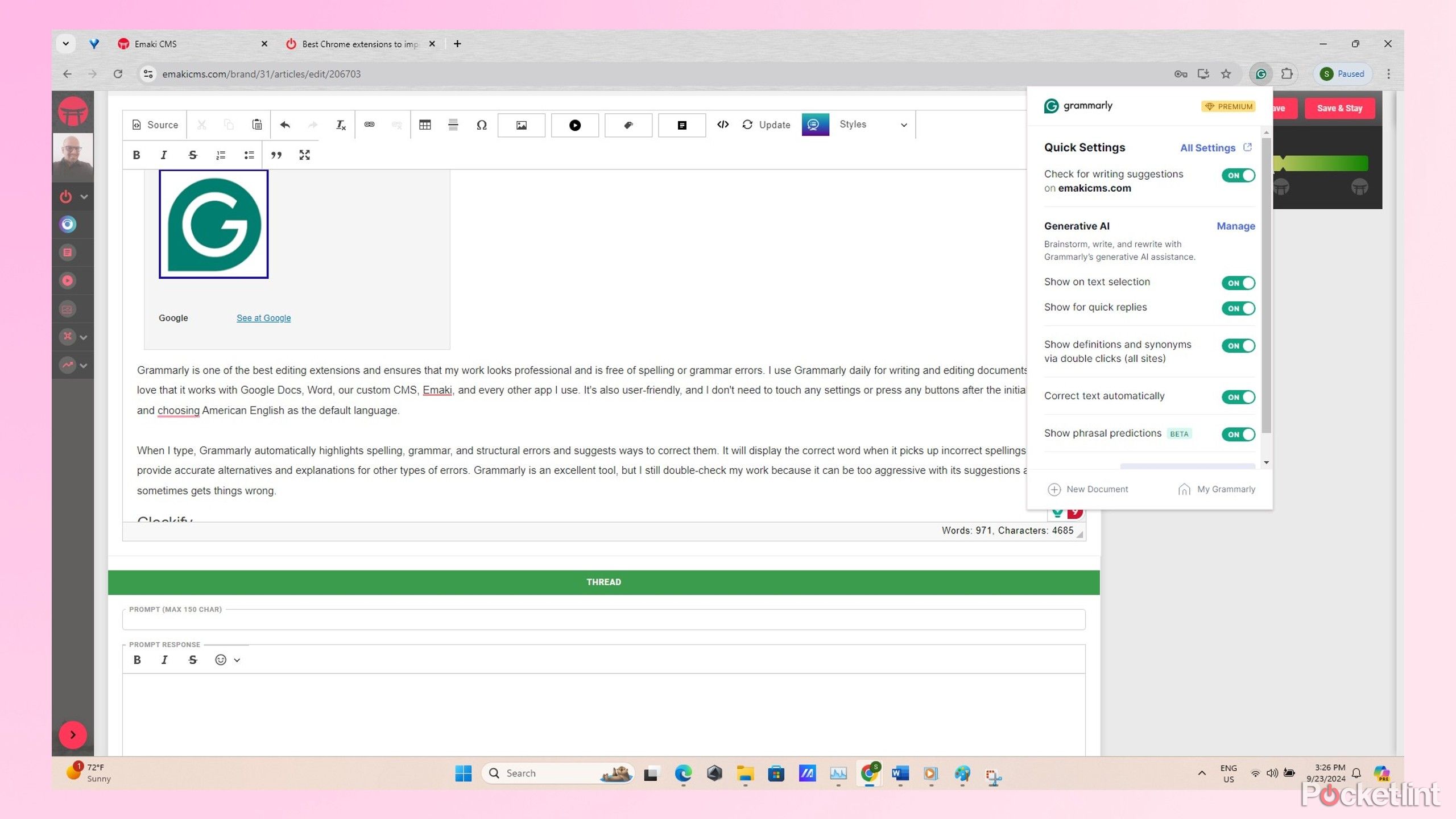Insert a numbered list
Viewport: 1456px width, 819px height.
tap(221, 155)
